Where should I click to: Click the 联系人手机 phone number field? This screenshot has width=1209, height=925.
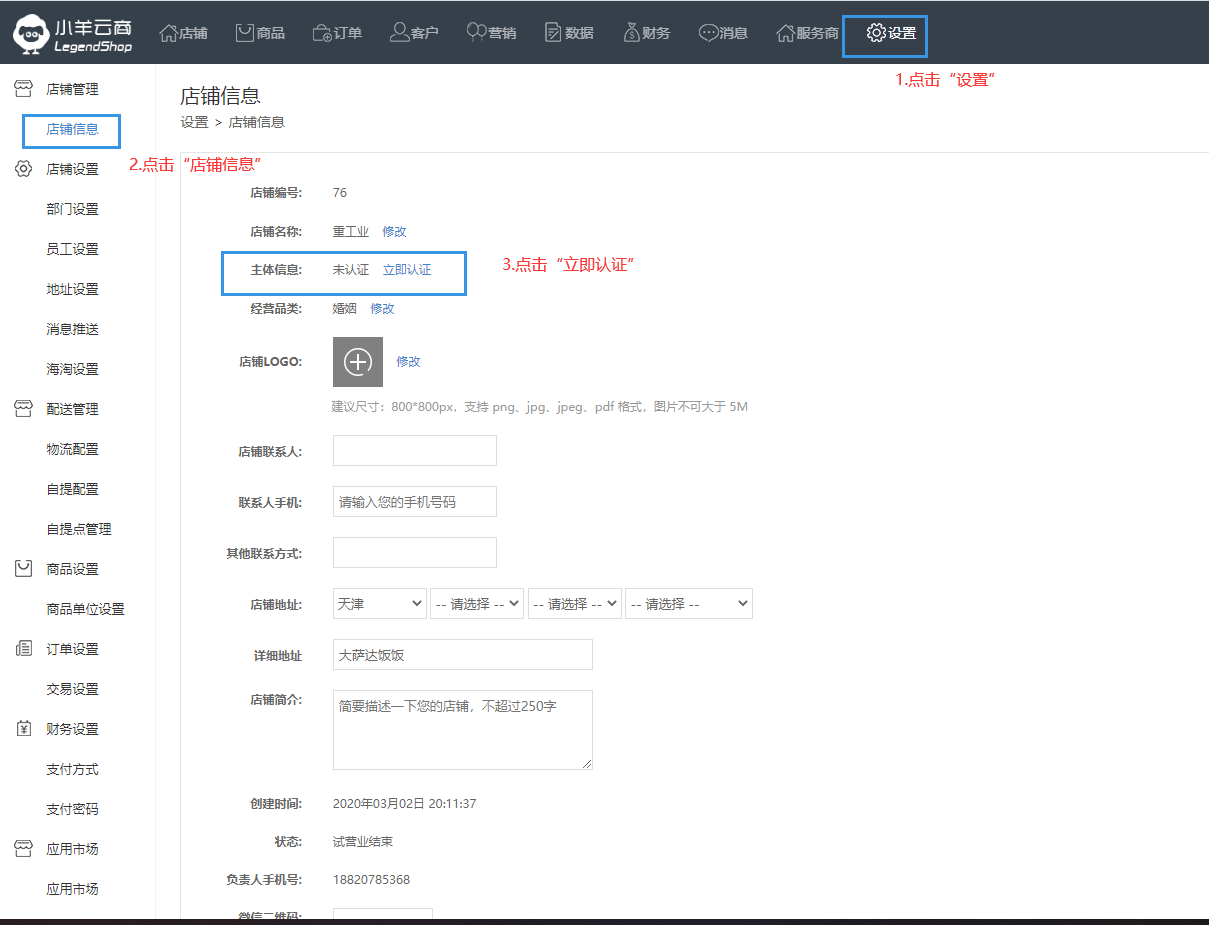414,502
